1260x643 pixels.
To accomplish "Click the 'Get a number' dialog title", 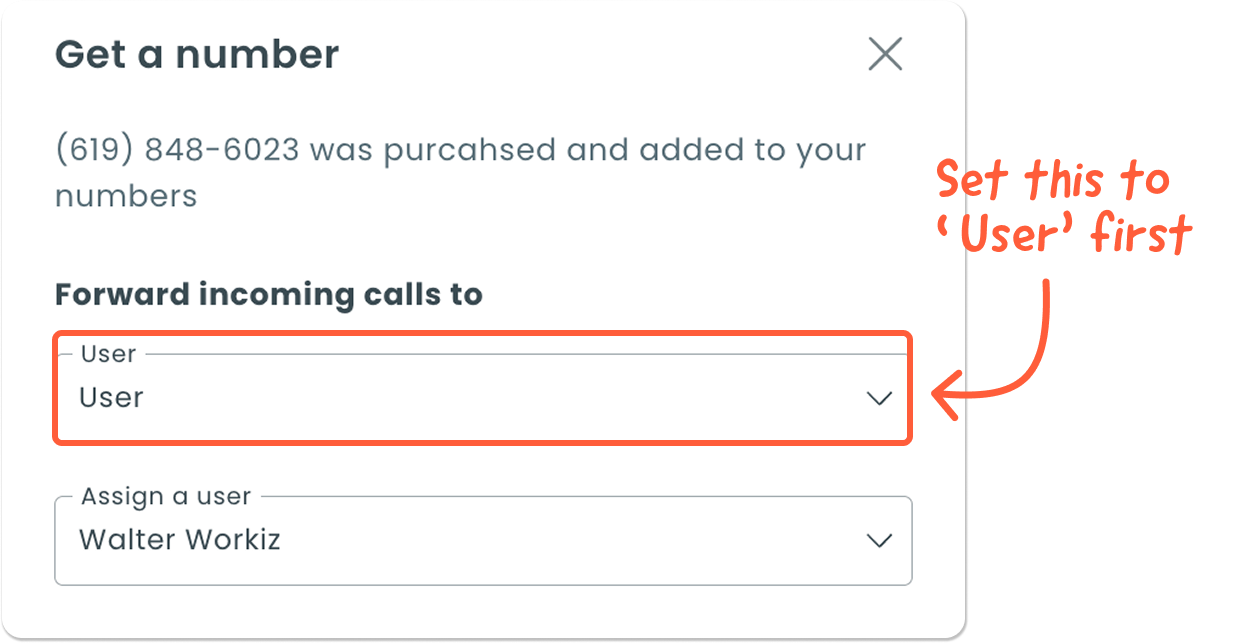I will click(x=197, y=54).
